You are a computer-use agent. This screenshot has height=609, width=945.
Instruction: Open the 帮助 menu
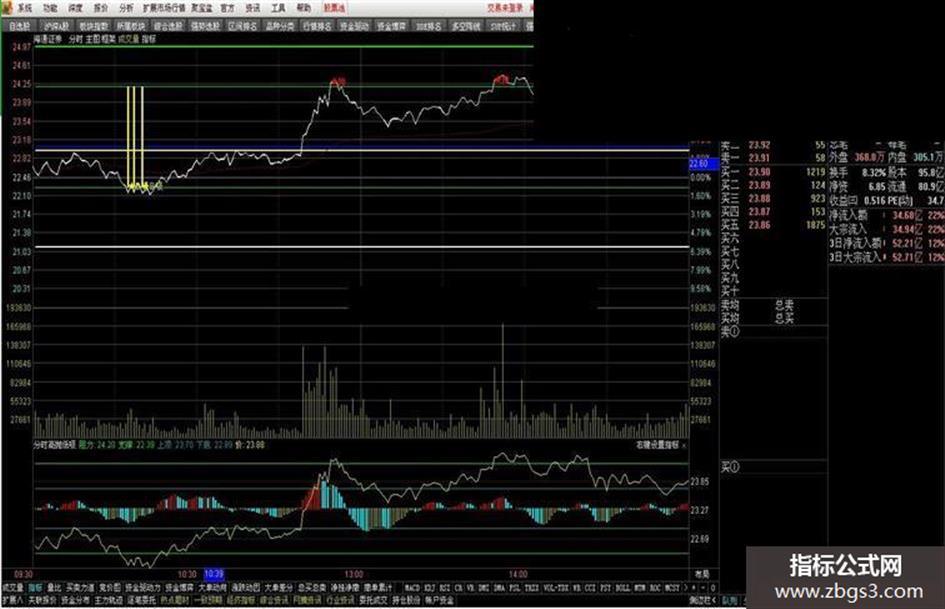point(304,8)
